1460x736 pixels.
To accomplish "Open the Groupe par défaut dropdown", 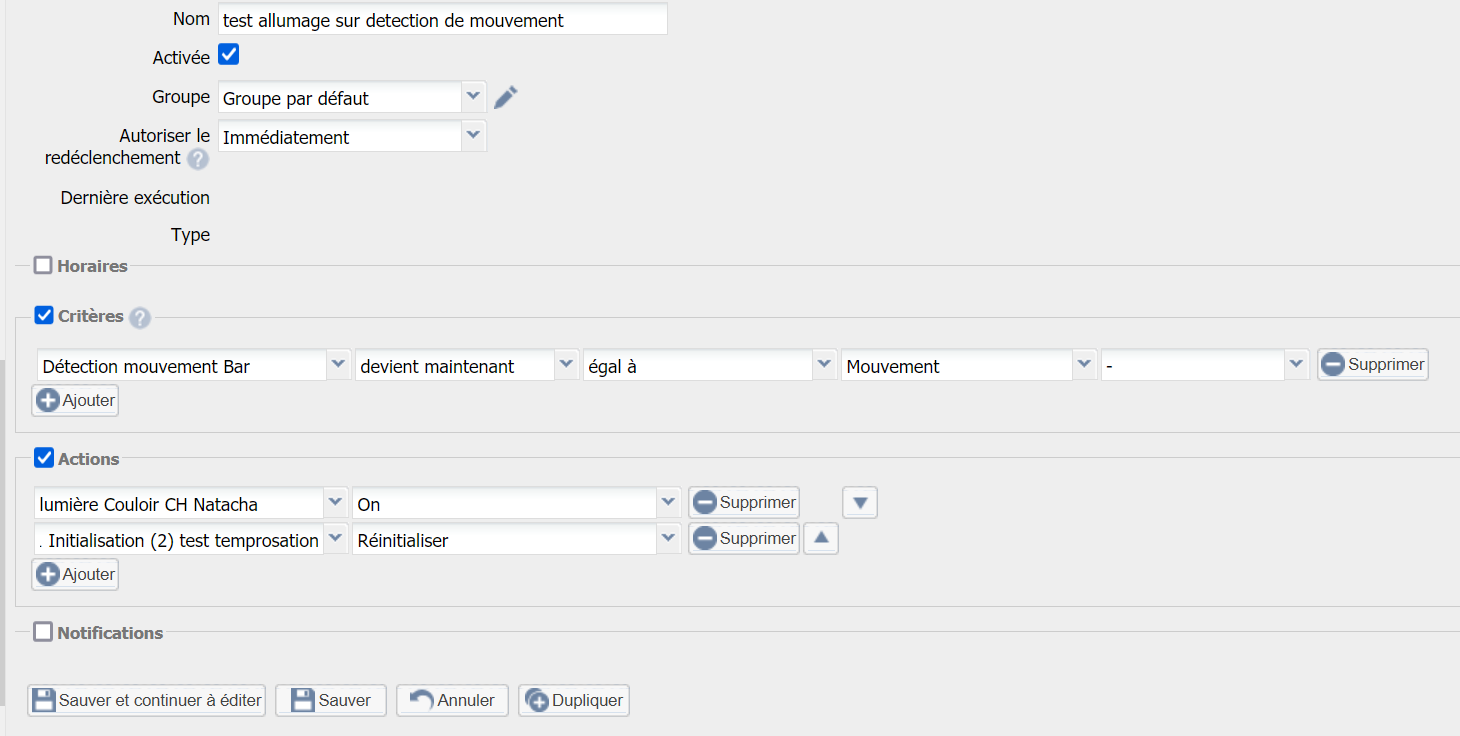I will 473,98.
